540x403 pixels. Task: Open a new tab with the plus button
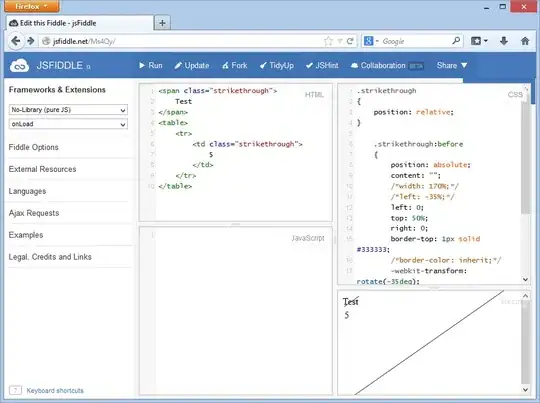pyautogui.click(x=162, y=23)
